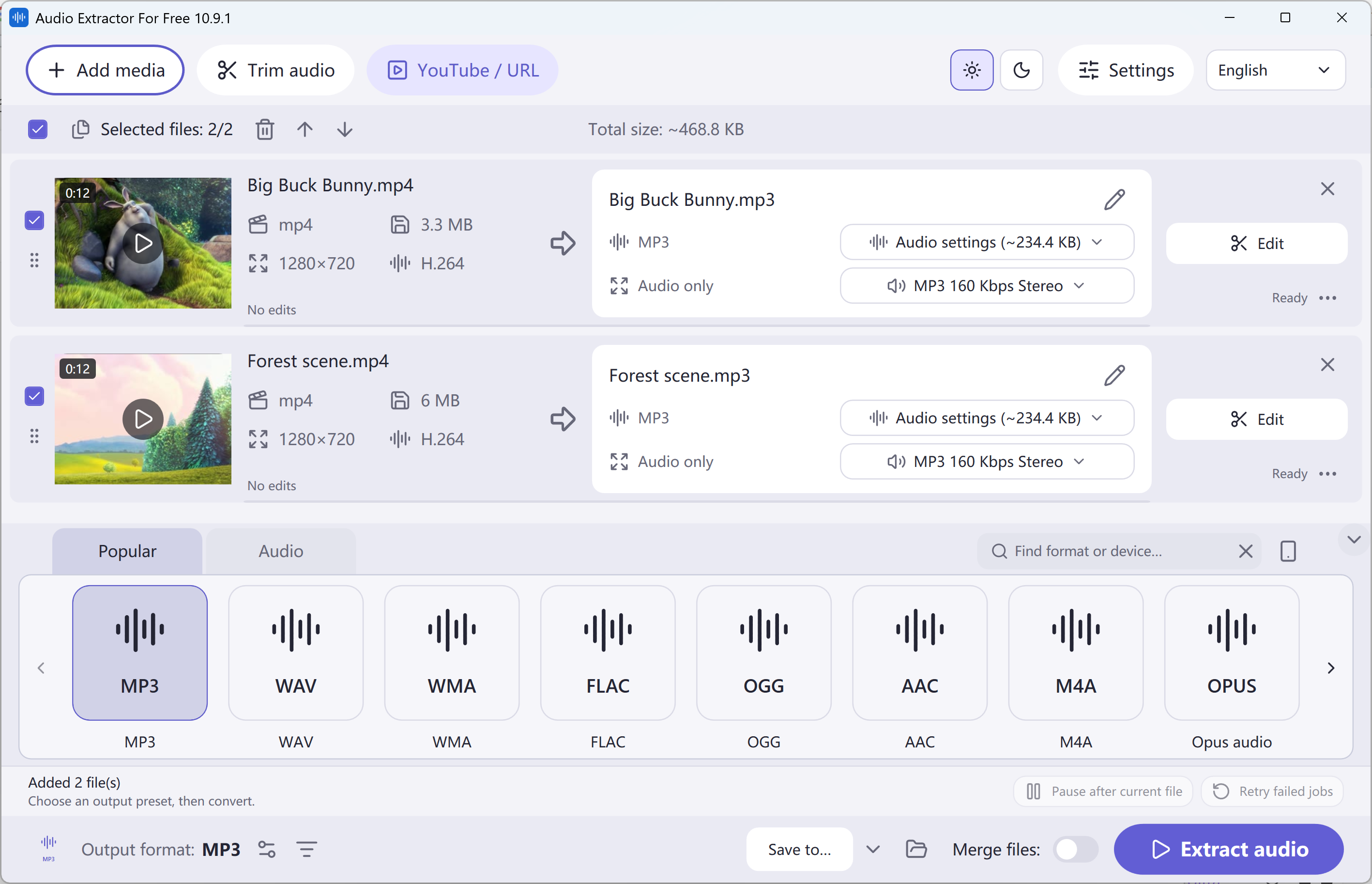Expand Audio settings for Big Buck Bunny.mp3
The width and height of the screenshot is (1372, 884).
pos(987,242)
